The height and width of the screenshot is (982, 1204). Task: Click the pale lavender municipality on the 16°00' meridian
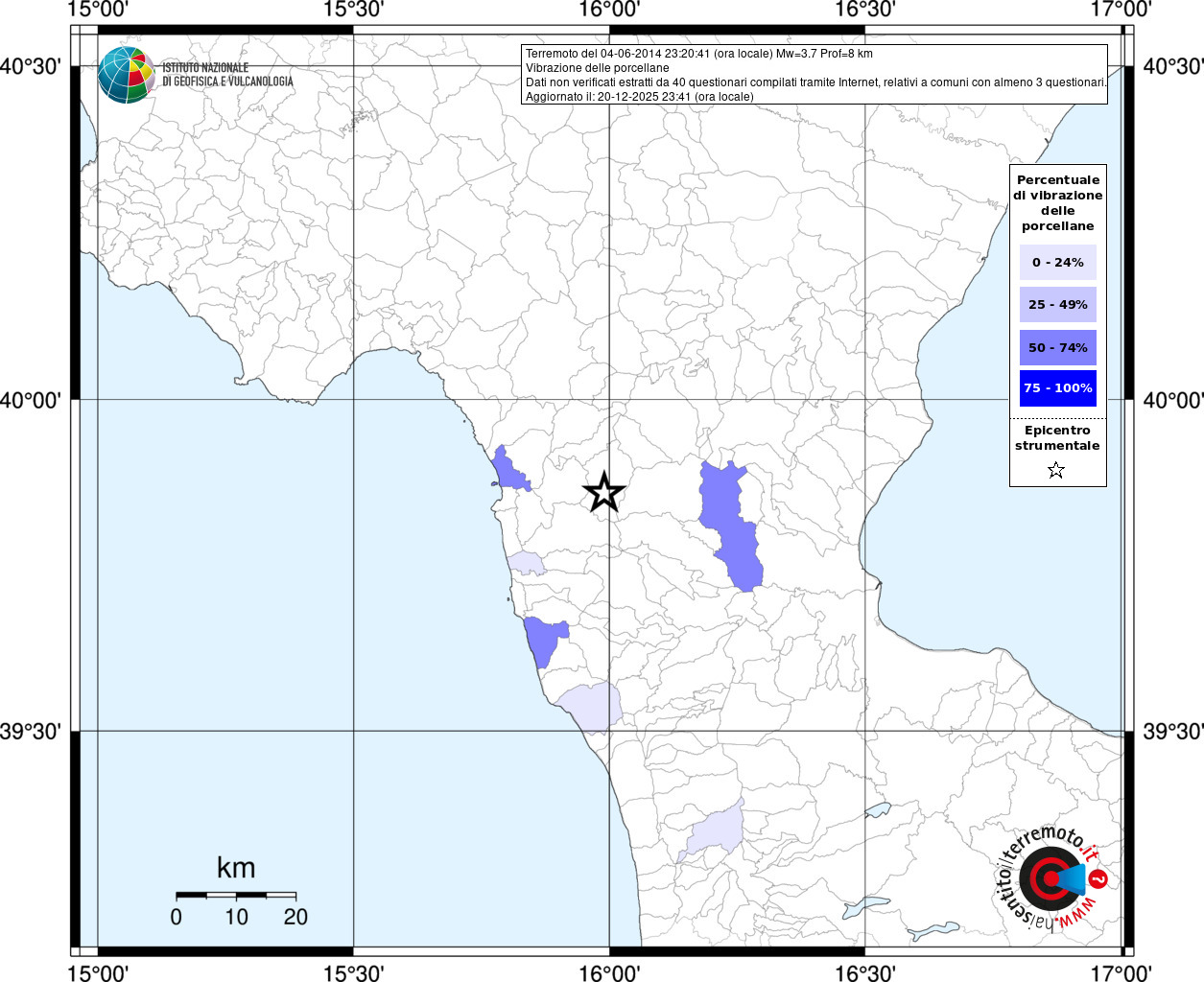point(591,707)
